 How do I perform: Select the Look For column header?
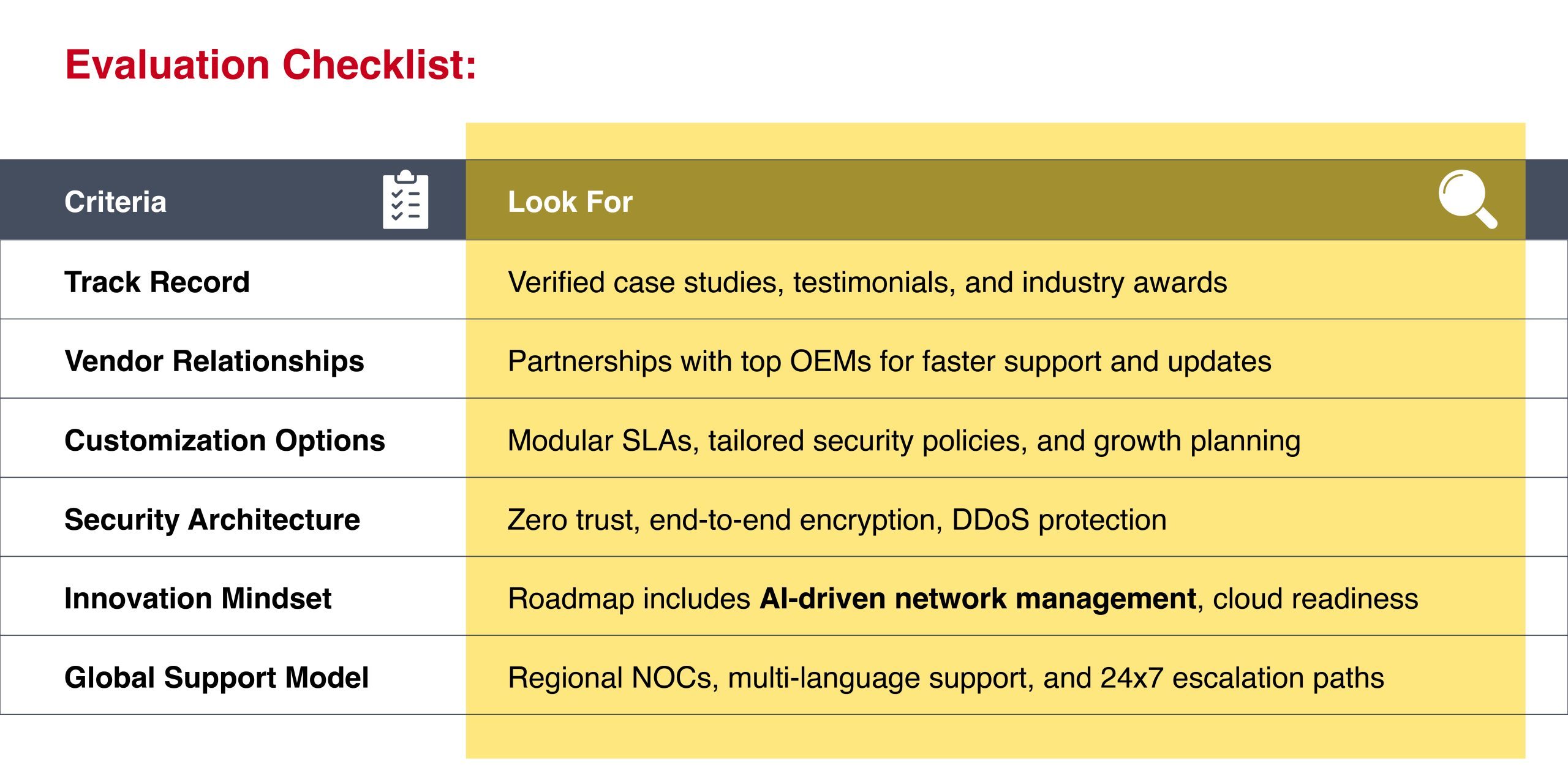(570, 202)
